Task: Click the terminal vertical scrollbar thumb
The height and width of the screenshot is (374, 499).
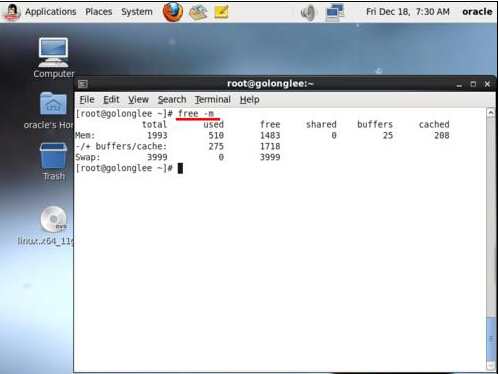Action: [x=491, y=339]
